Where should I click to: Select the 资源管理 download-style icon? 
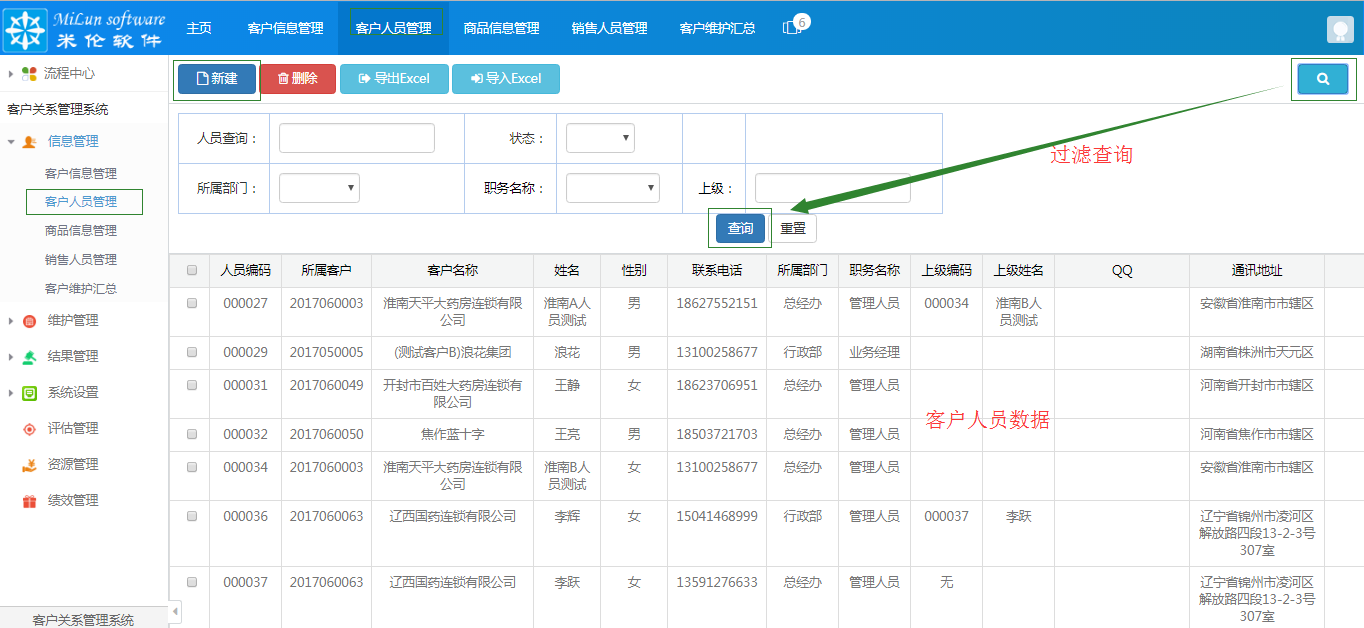pos(27,464)
